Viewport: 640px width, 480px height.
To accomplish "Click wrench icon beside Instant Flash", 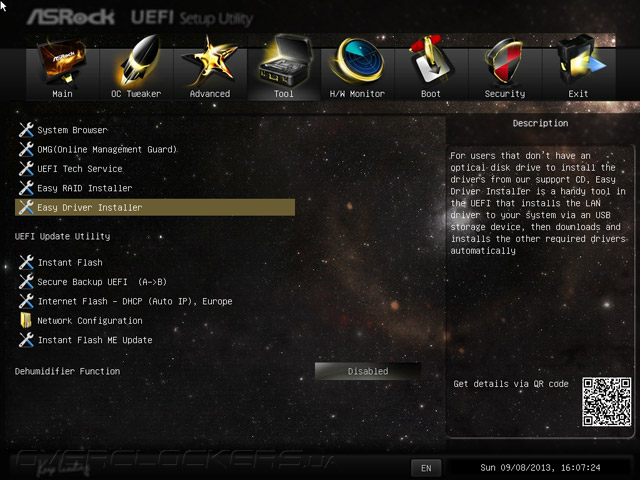I will click(26, 262).
